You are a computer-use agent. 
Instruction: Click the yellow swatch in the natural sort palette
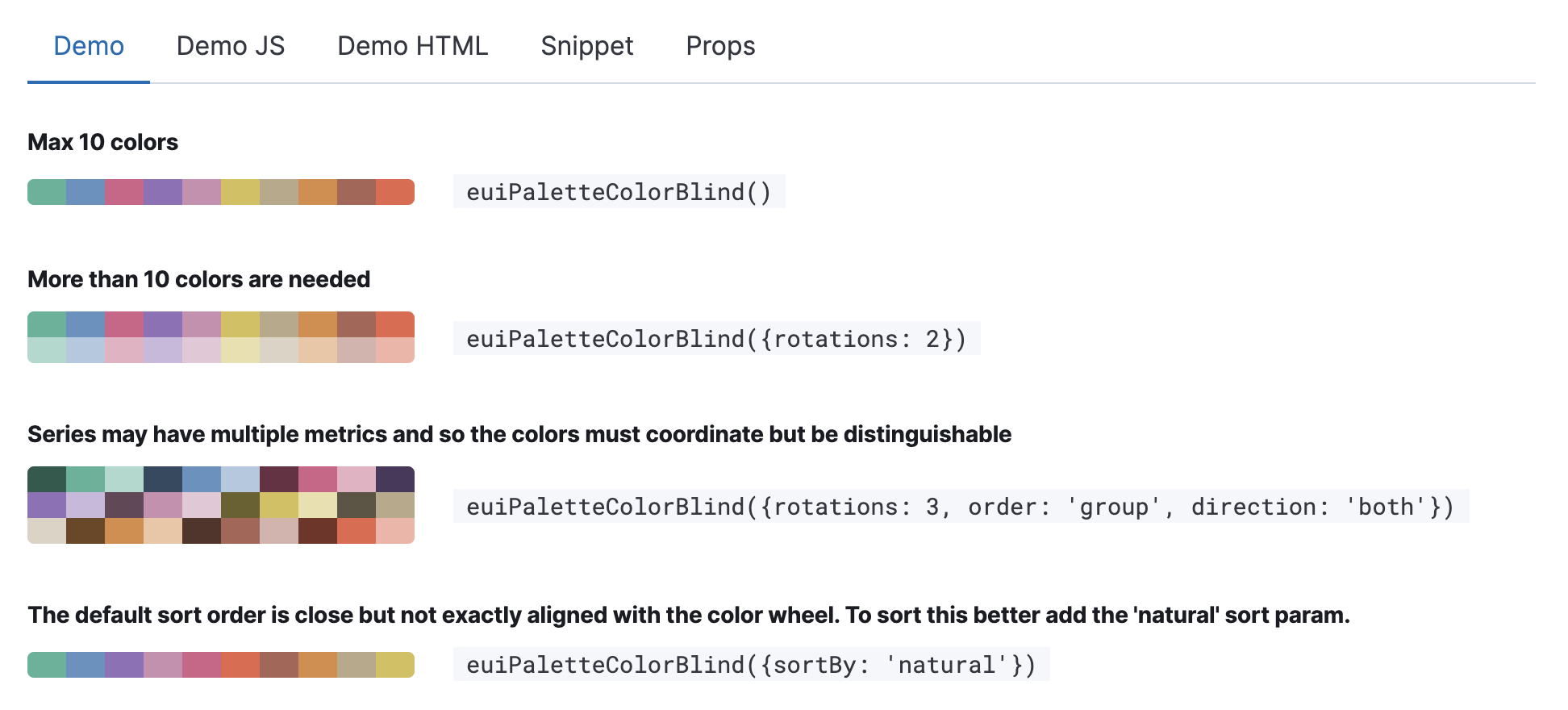pyautogui.click(x=394, y=666)
